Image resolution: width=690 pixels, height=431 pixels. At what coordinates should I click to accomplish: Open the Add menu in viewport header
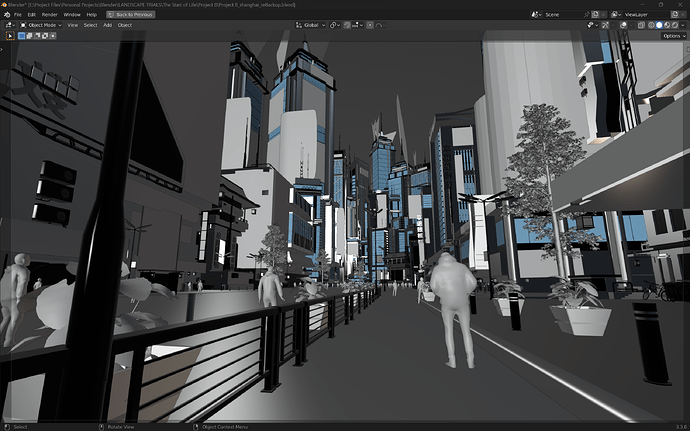[107, 25]
